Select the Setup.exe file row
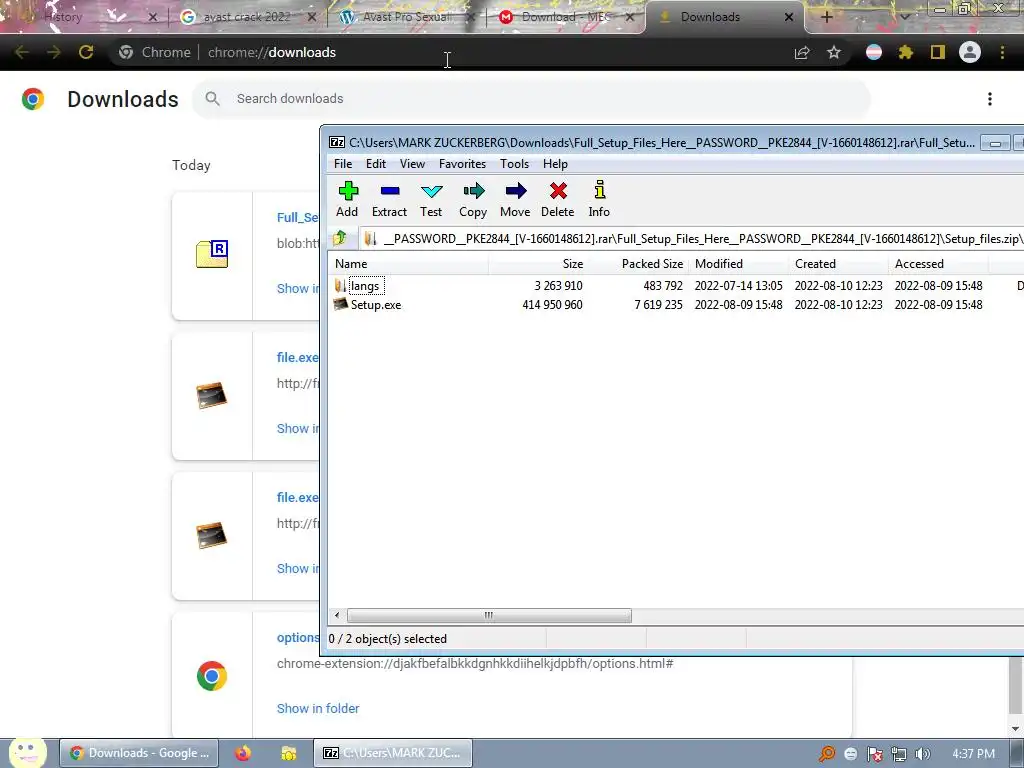This screenshot has width=1024, height=768. click(x=675, y=305)
